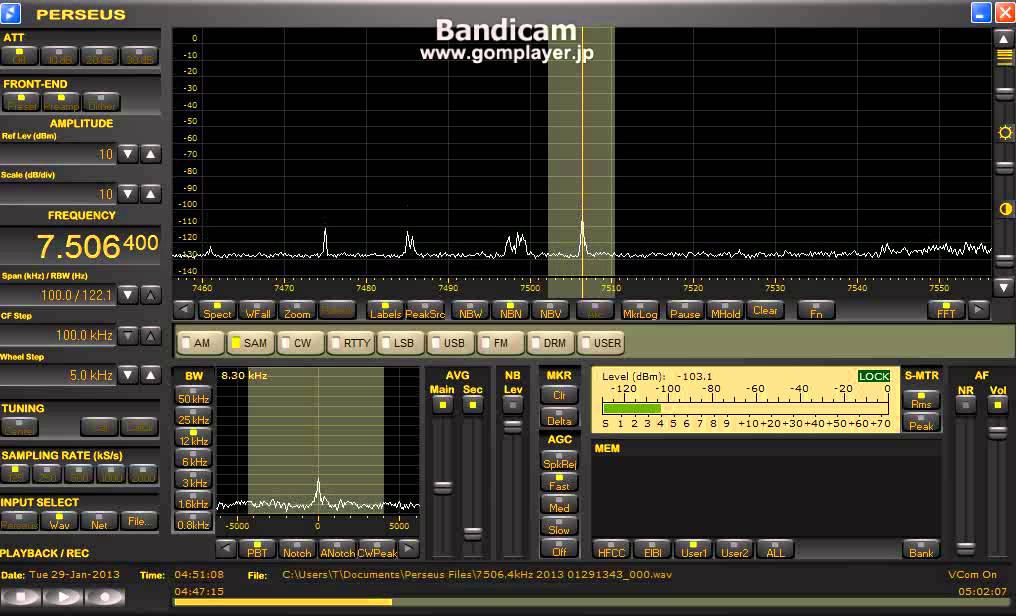
Task: Select AM demodulation mode
Action: (200, 343)
